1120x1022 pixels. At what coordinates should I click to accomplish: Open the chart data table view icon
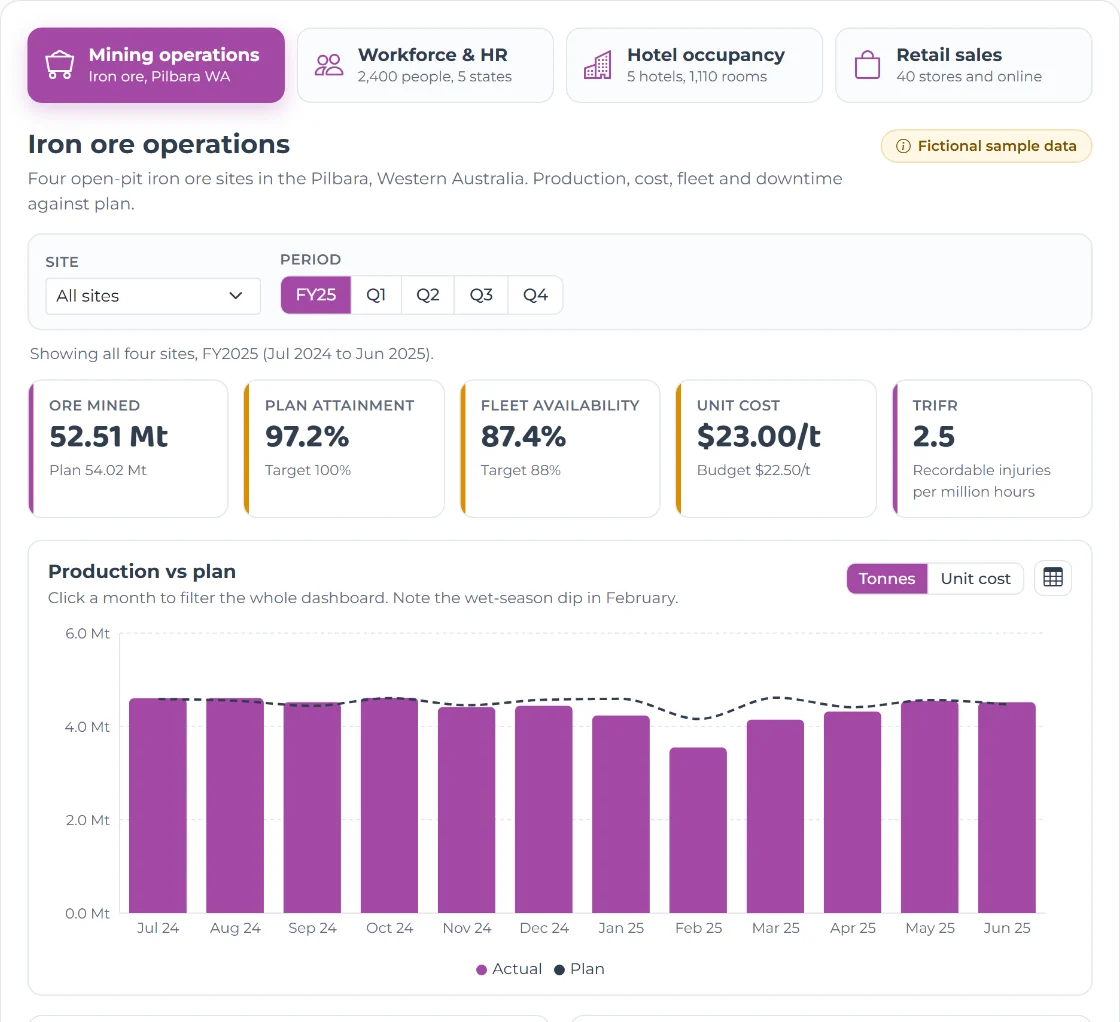tap(1053, 578)
